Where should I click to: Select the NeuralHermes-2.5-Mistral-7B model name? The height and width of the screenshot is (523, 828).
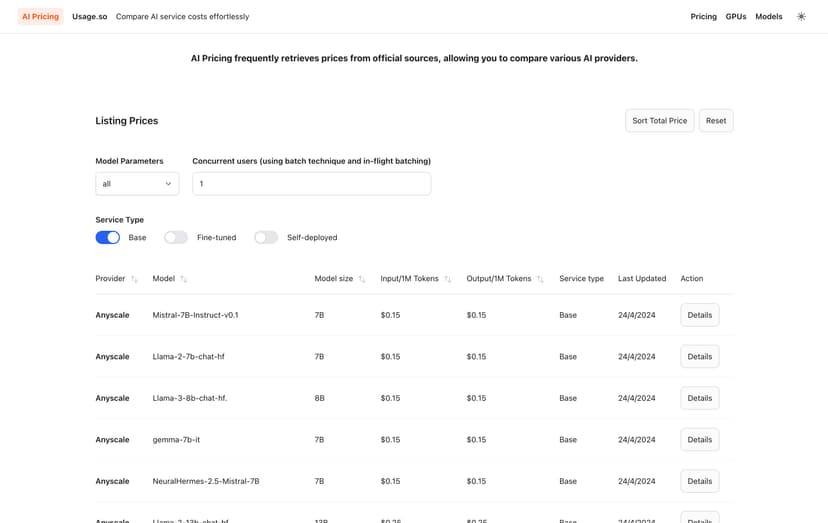click(206, 481)
